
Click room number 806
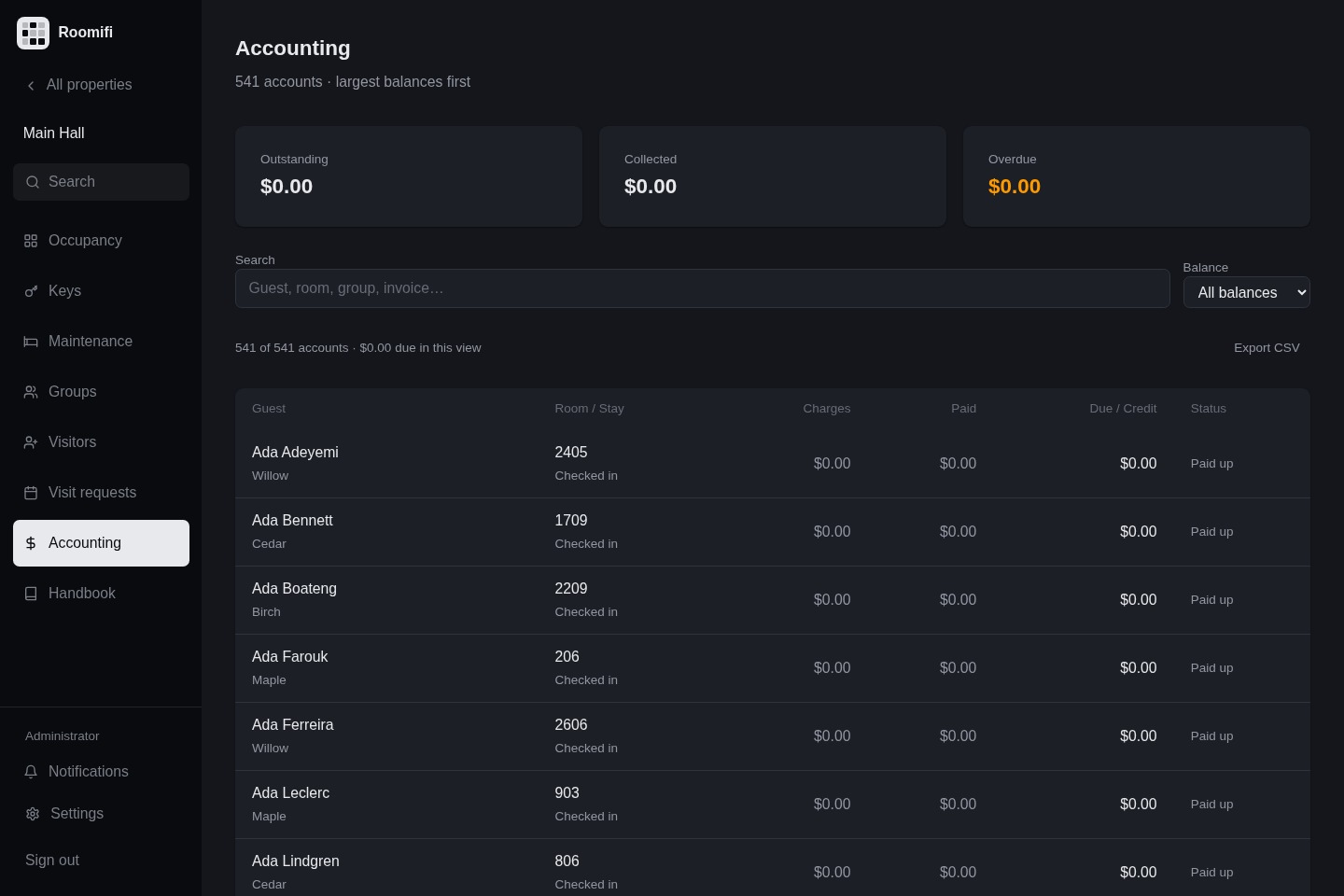click(x=567, y=861)
